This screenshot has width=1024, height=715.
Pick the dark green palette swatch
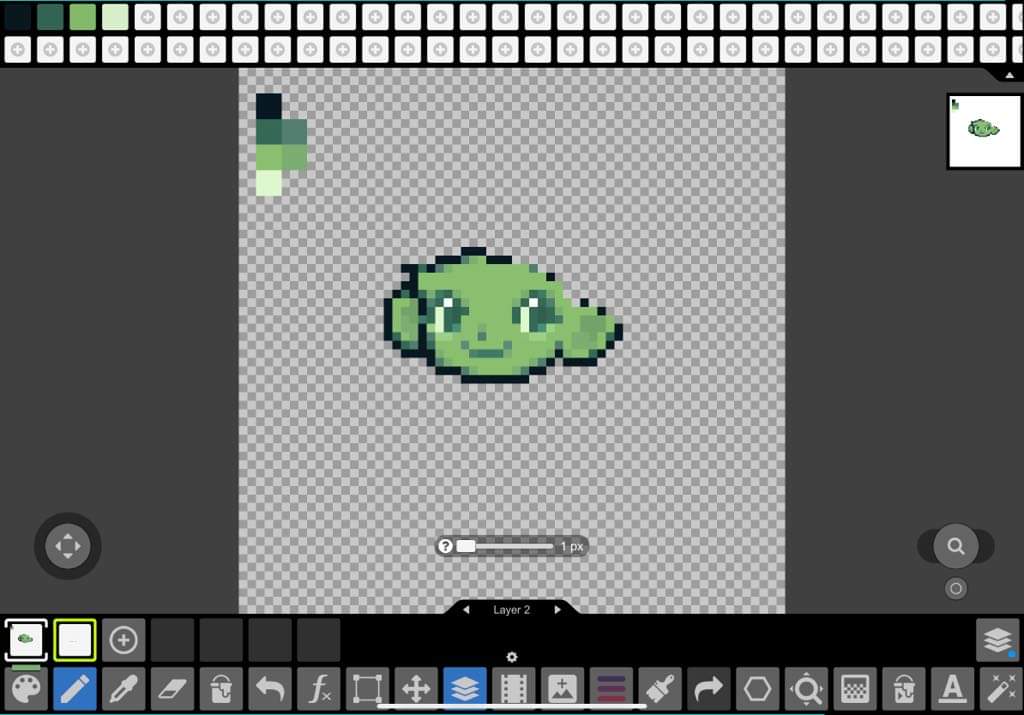pyautogui.click(x=50, y=17)
